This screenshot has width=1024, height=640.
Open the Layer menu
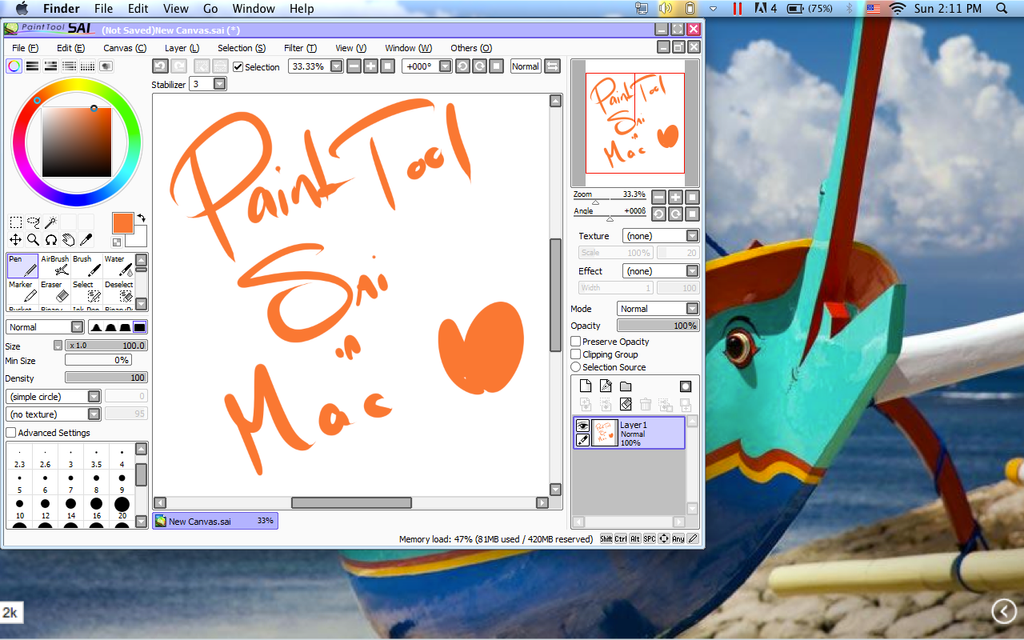[182, 48]
